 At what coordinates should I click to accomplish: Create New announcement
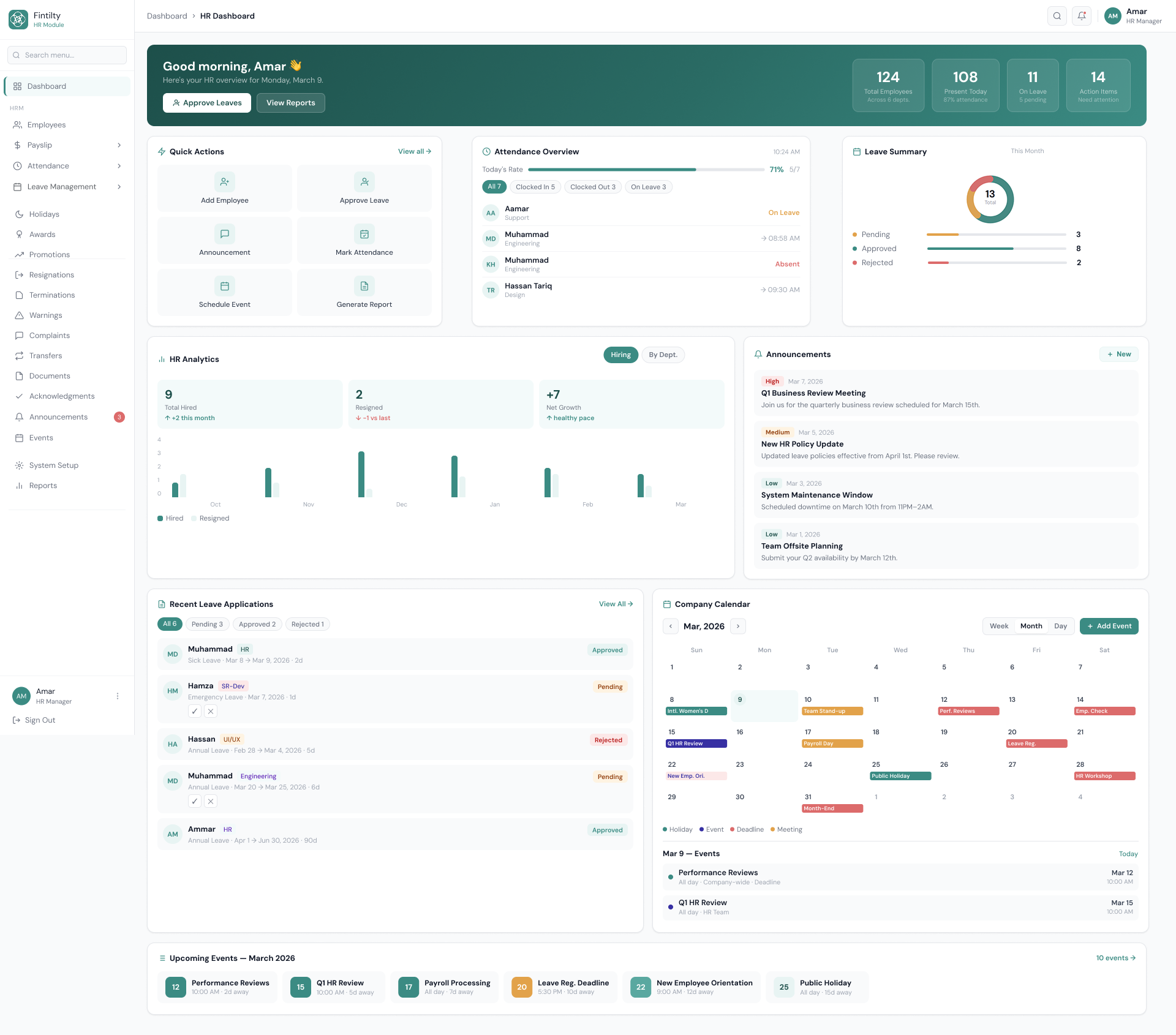coord(1119,354)
